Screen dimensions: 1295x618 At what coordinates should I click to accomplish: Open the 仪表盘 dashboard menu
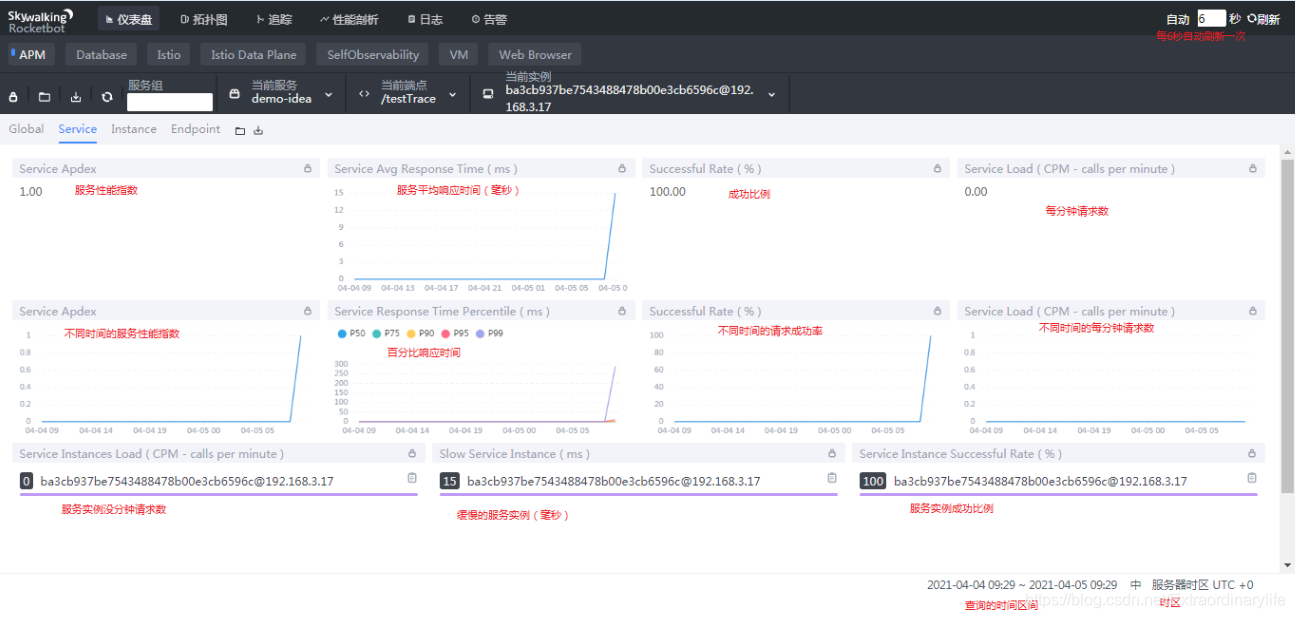tap(129, 19)
